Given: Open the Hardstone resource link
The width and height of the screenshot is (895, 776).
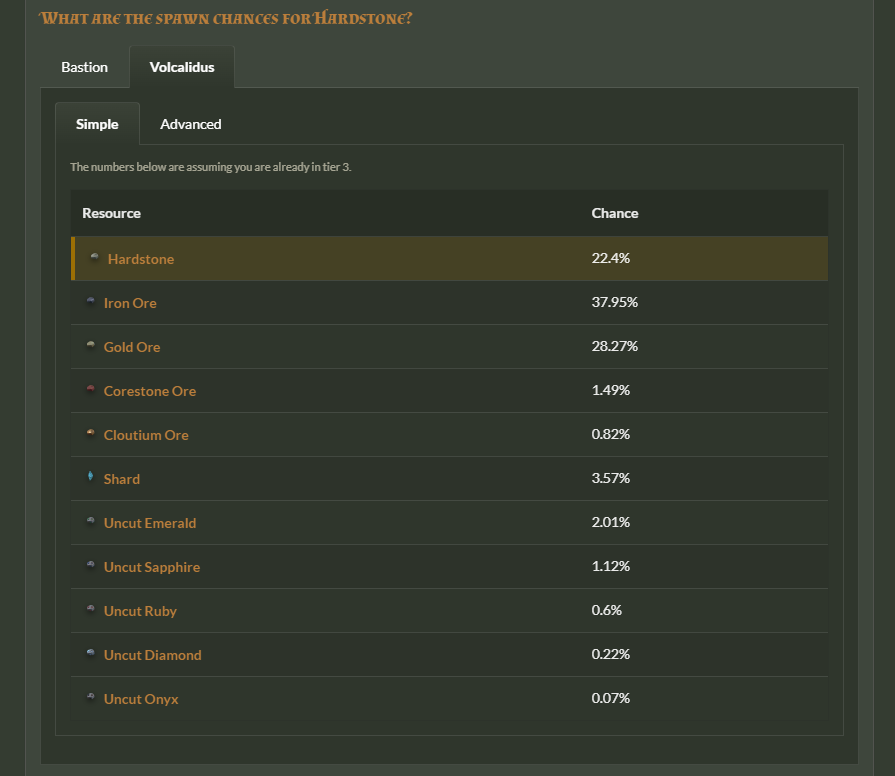Looking at the screenshot, I should [141, 259].
